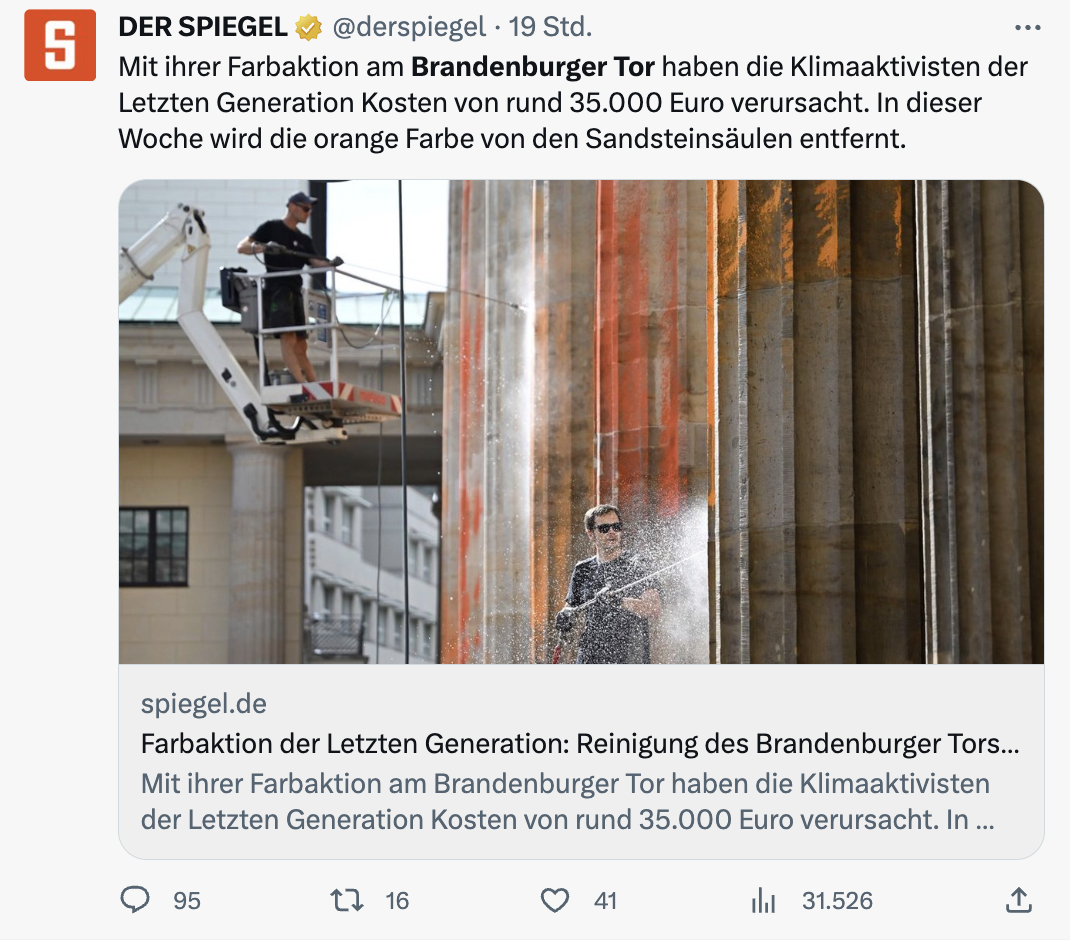Click the 95 replies count
The width and height of the screenshot is (1070, 940).
pyautogui.click(x=186, y=901)
